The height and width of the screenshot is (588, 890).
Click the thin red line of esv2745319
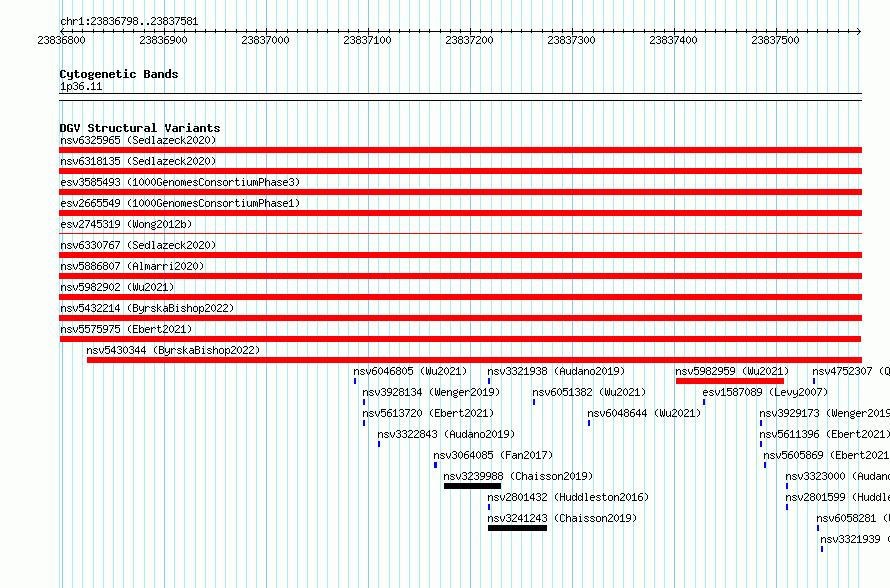point(460,233)
